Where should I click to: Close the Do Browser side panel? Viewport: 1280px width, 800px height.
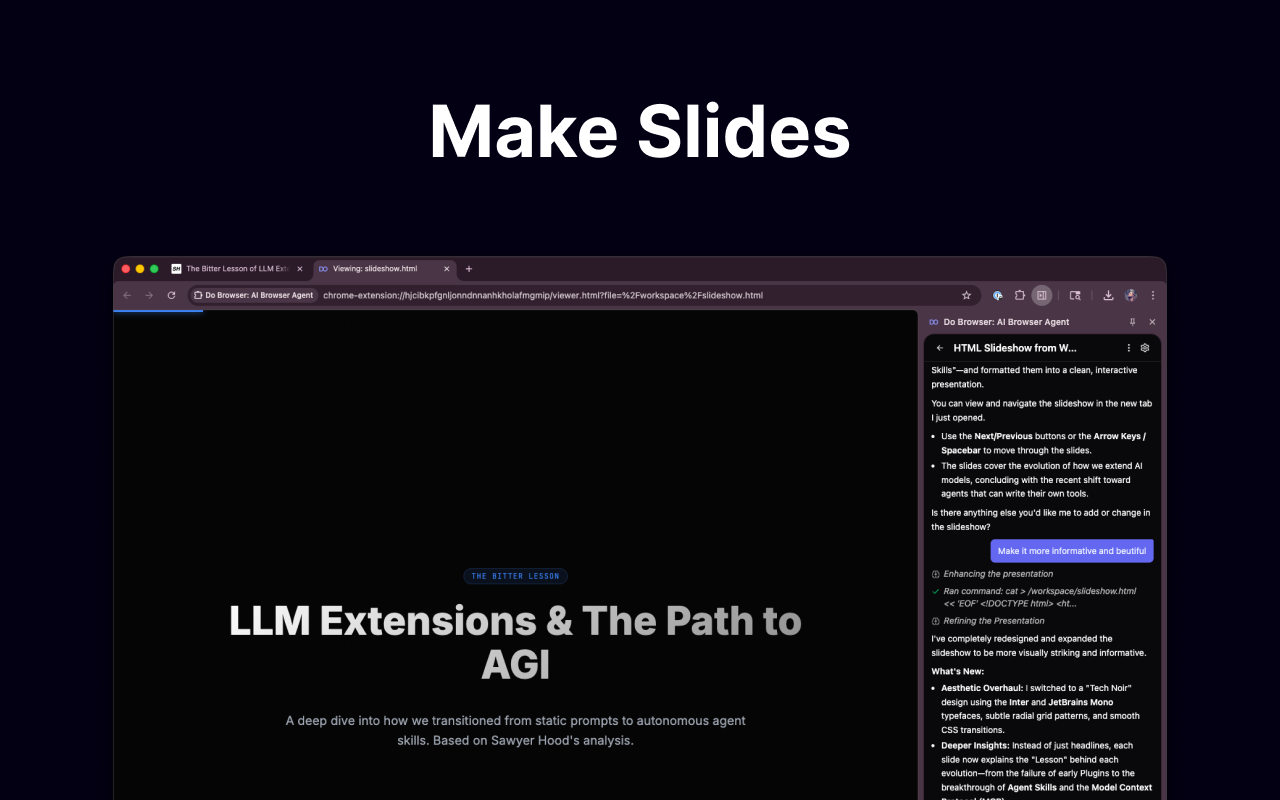tap(1152, 322)
